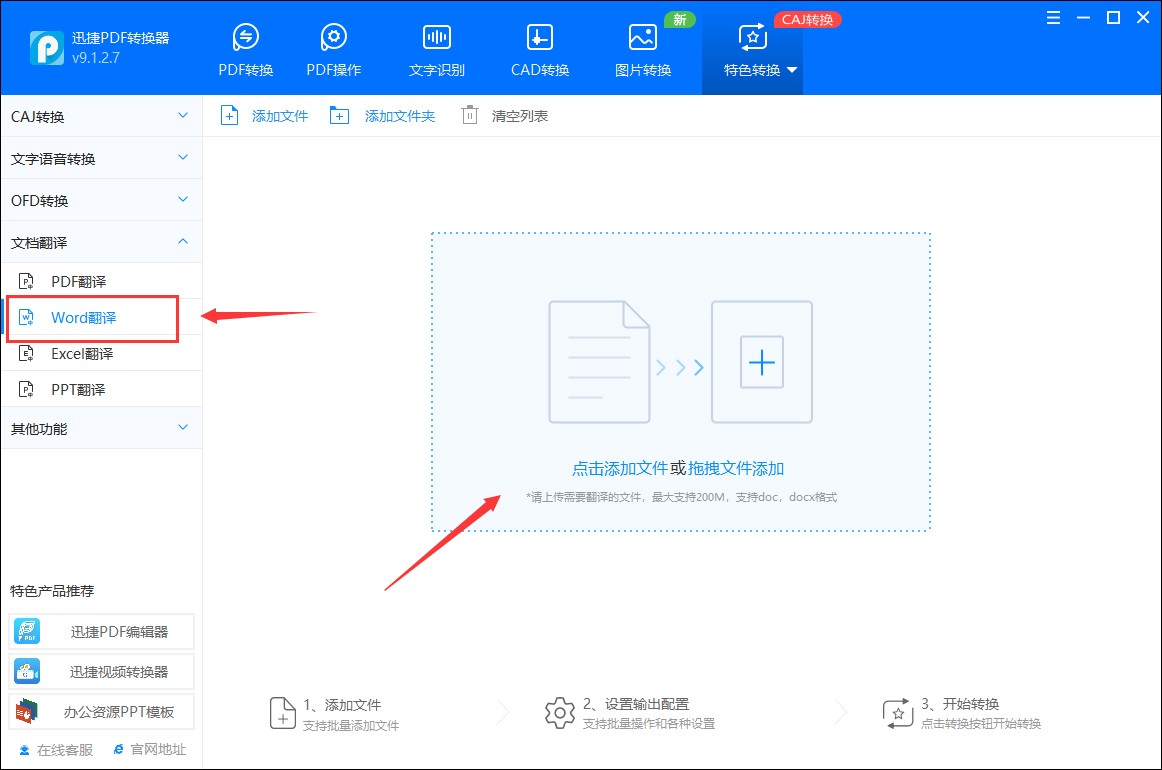
Task: Click the 办公资源PPT模板 product icon
Action: coord(27,711)
